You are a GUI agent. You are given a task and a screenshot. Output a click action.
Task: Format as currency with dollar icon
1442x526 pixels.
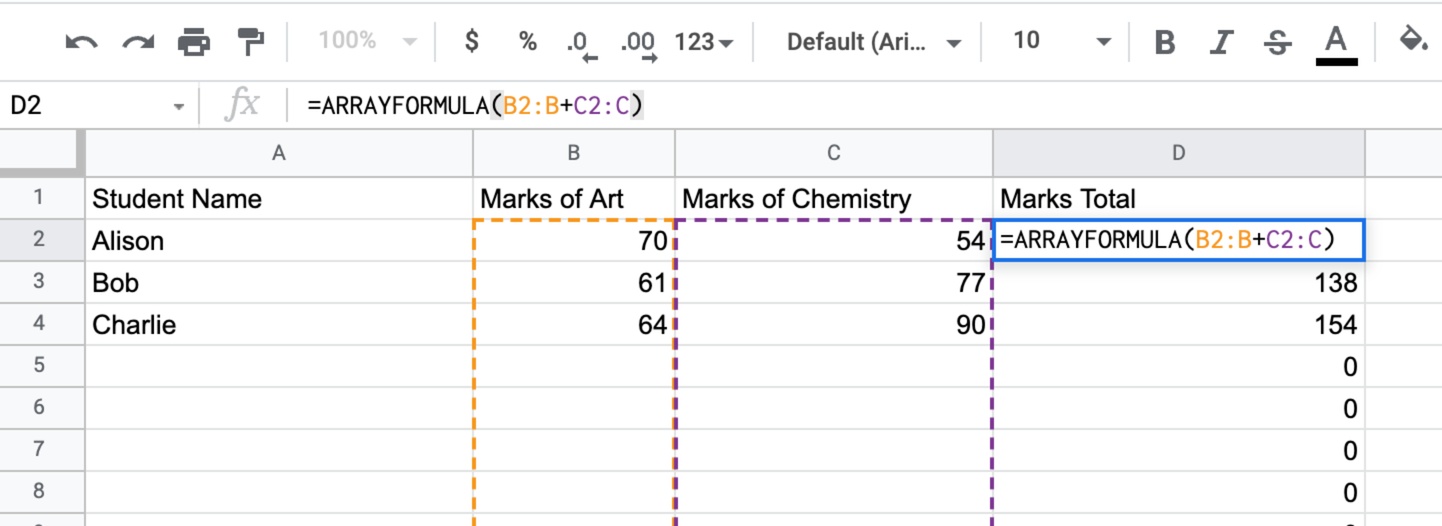coord(472,41)
